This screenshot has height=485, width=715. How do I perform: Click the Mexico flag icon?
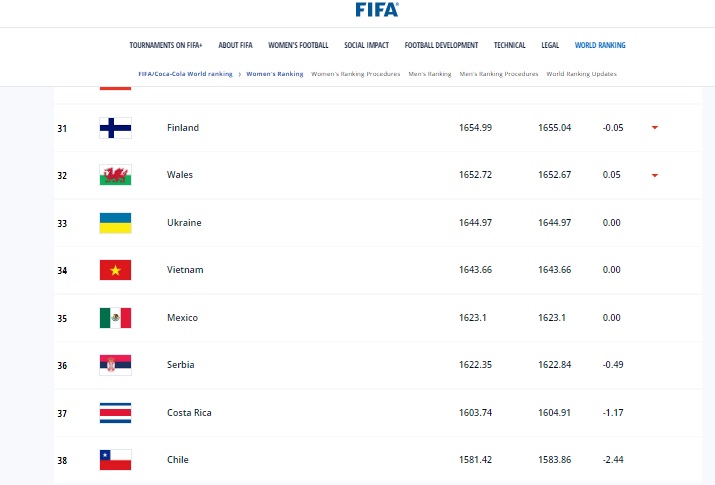coord(115,318)
